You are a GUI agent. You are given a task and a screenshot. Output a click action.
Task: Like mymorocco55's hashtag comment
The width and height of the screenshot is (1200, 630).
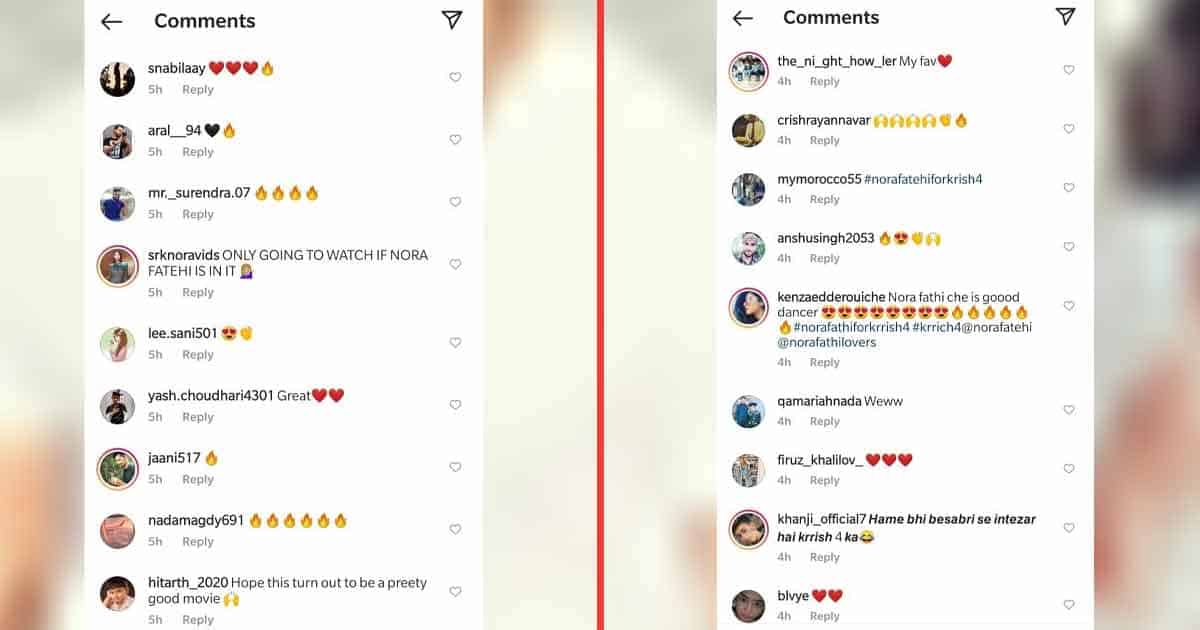pos(1069,188)
